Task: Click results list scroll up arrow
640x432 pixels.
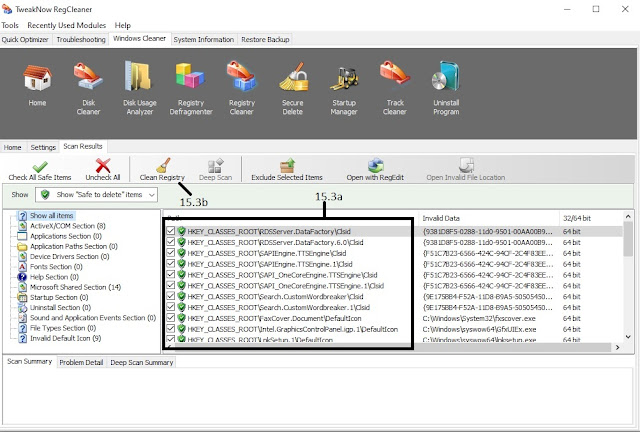Action: click(628, 216)
